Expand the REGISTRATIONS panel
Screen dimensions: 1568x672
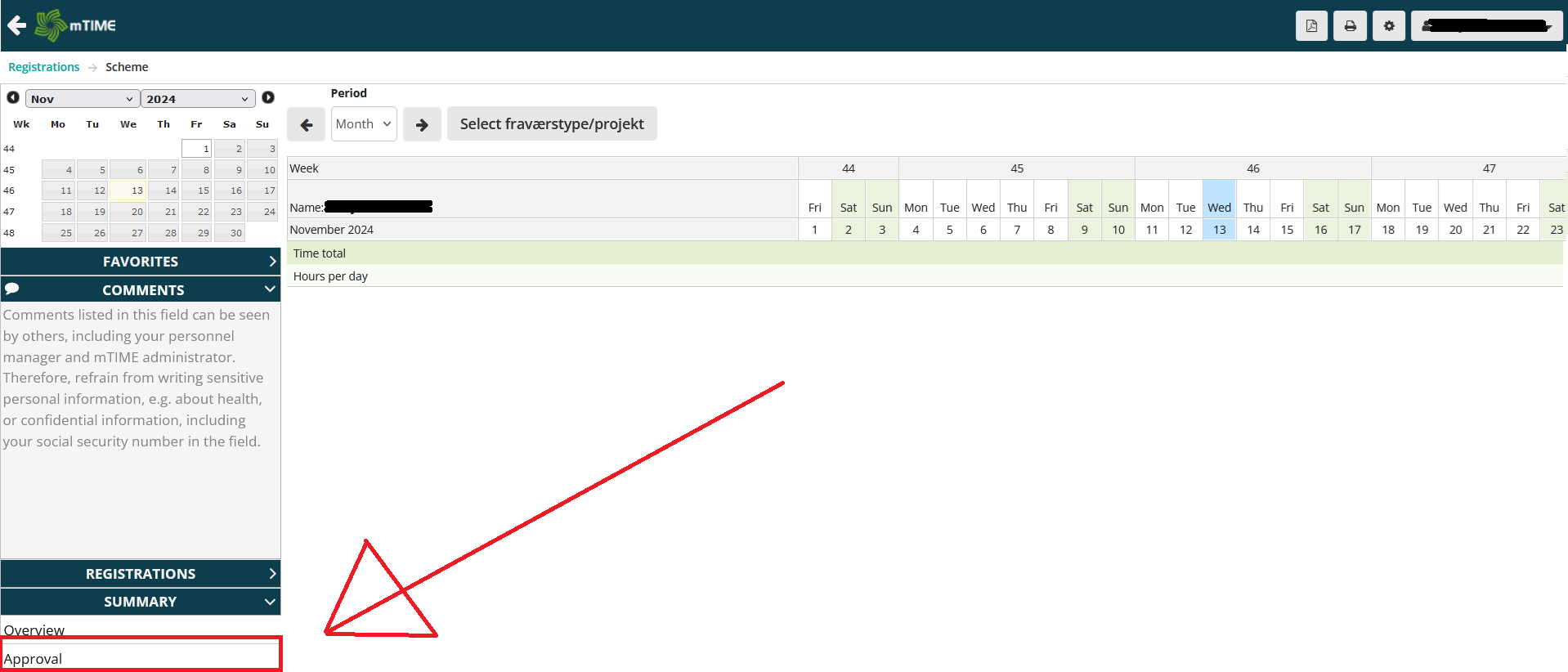(x=141, y=574)
